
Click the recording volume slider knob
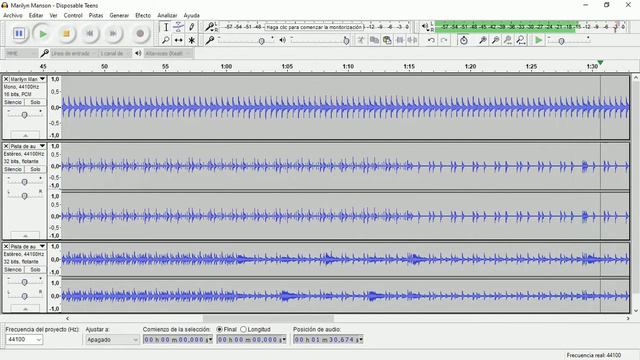(x=262, y=41)
